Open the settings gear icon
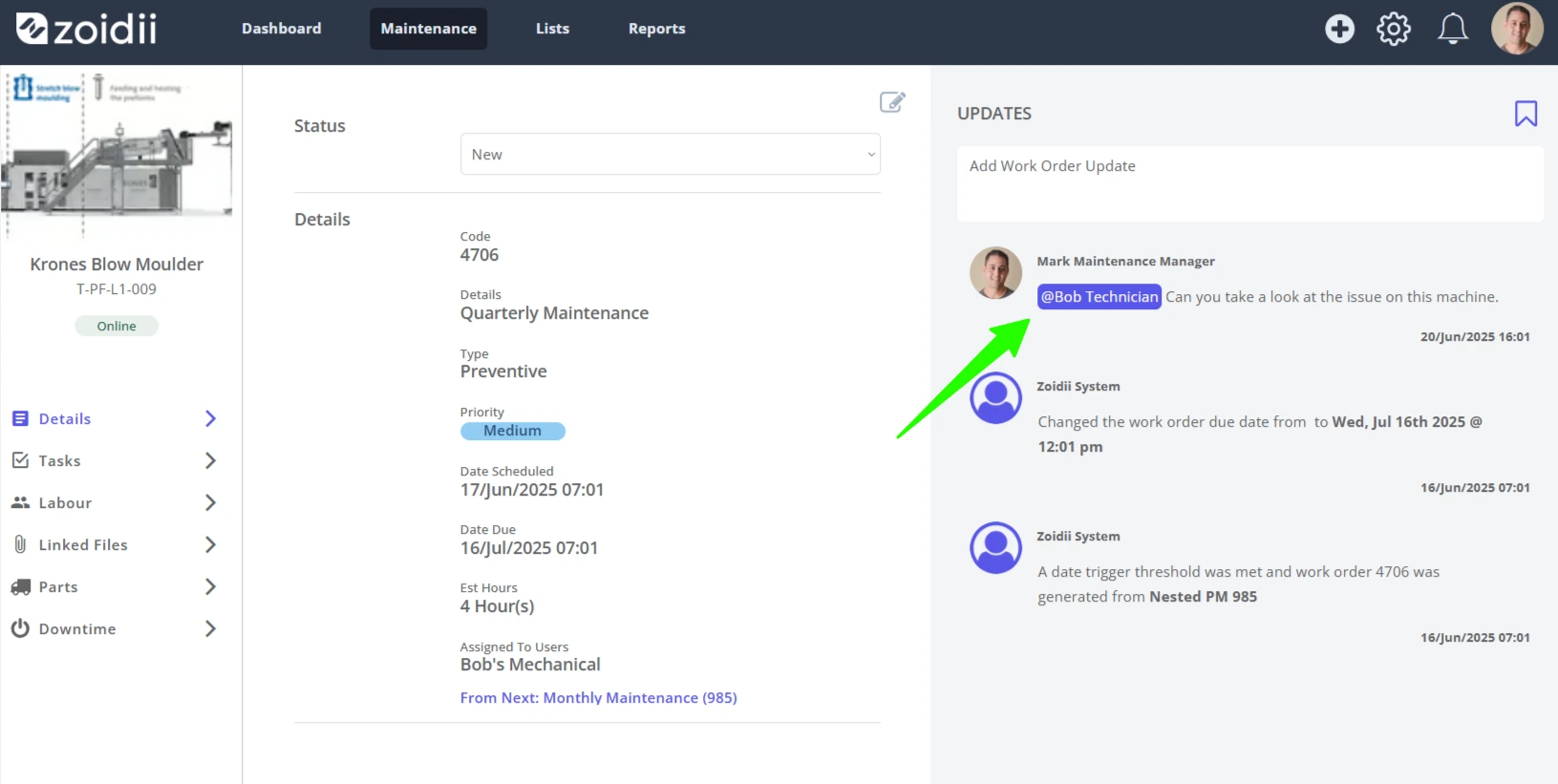 (1394, 29)
